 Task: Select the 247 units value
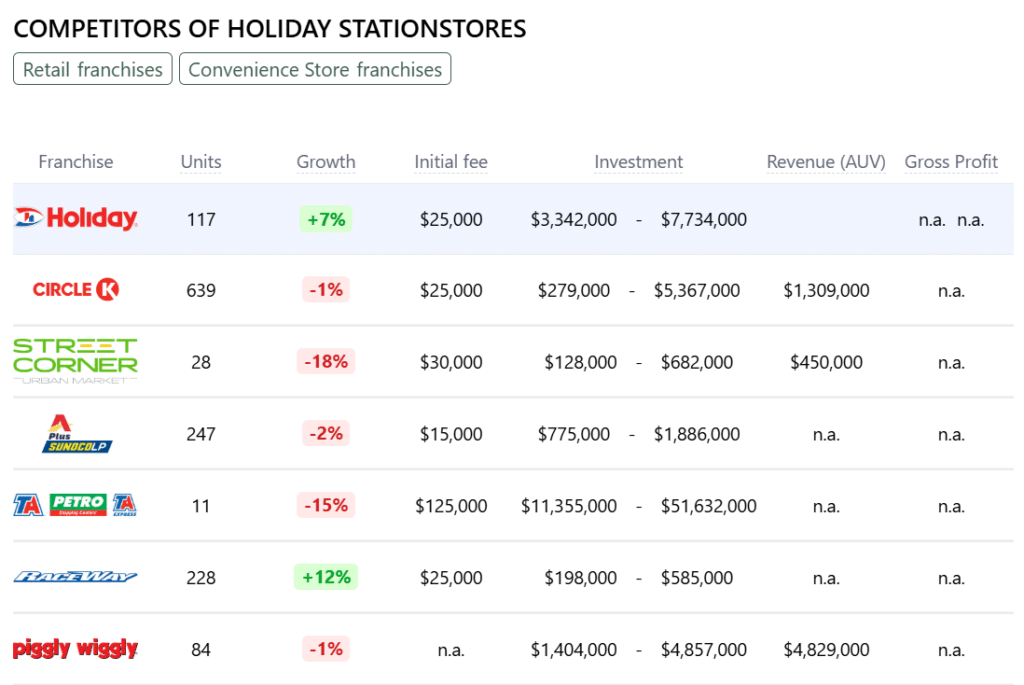(201, 434)
